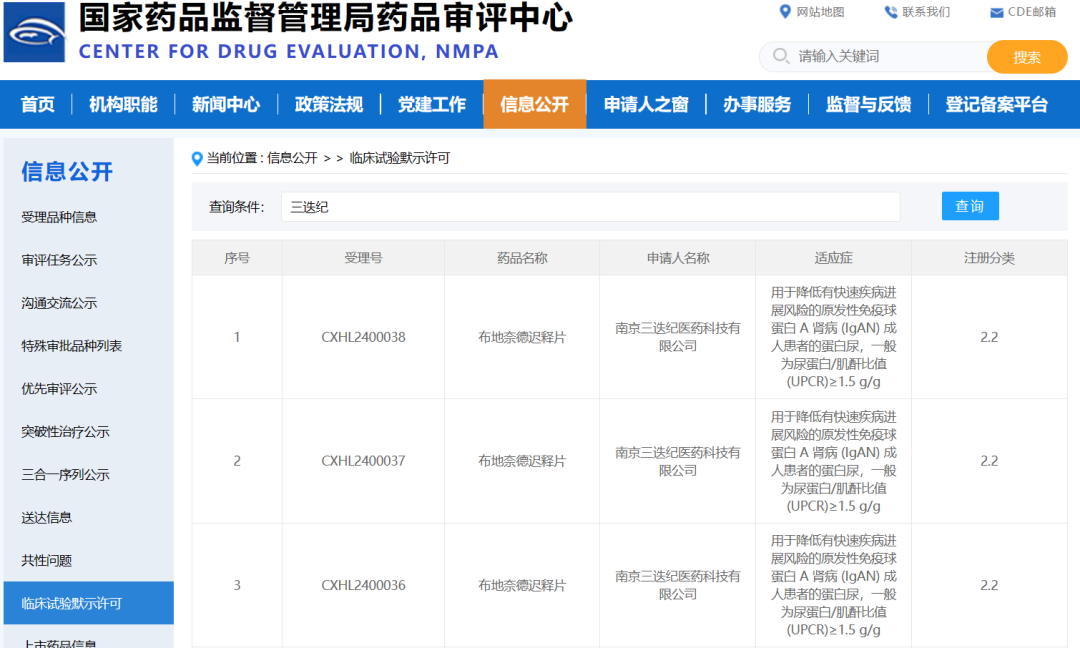Open the 政策法规 menu

pyautogui.click(x=329, y=103)
